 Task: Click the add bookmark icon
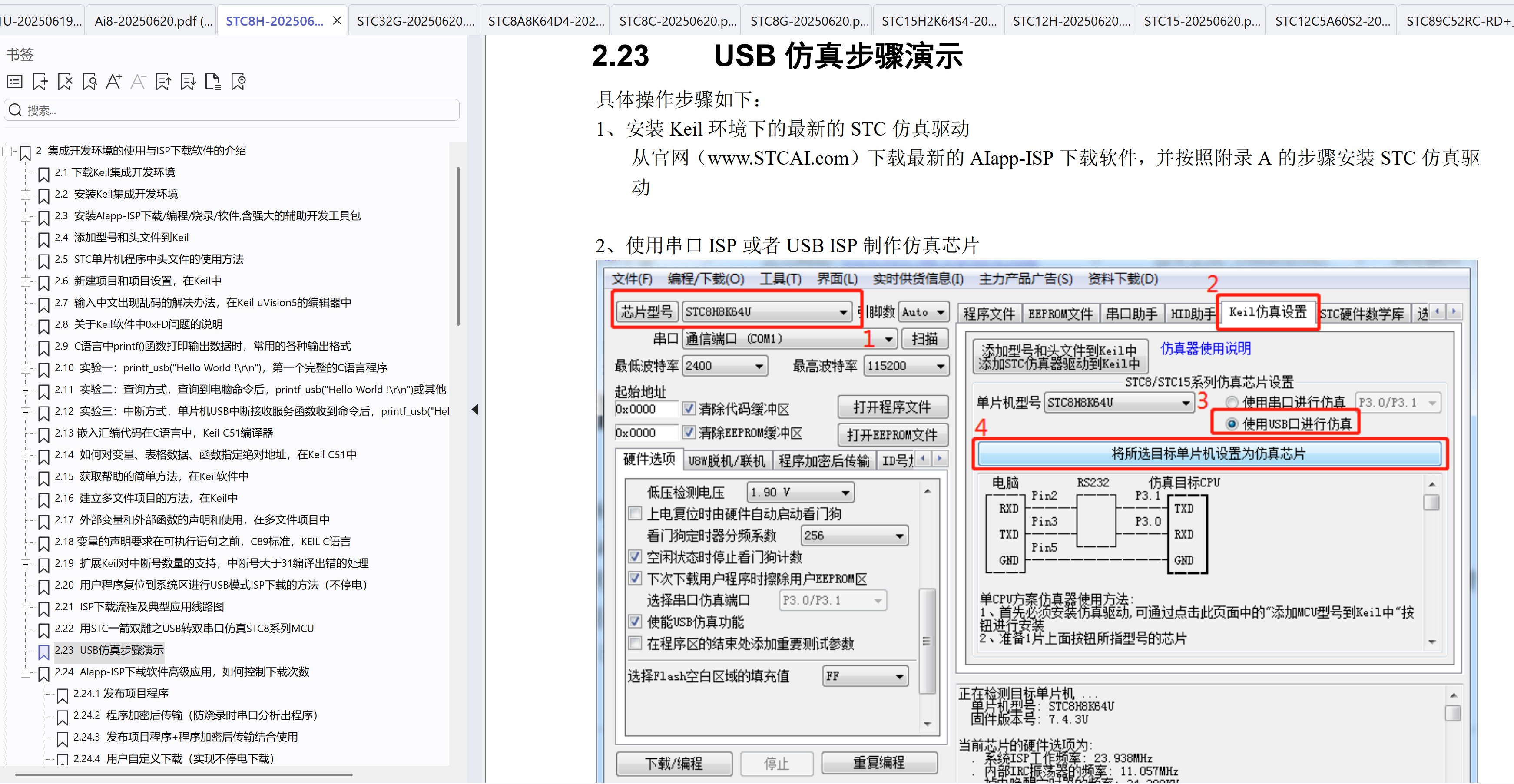40,82
